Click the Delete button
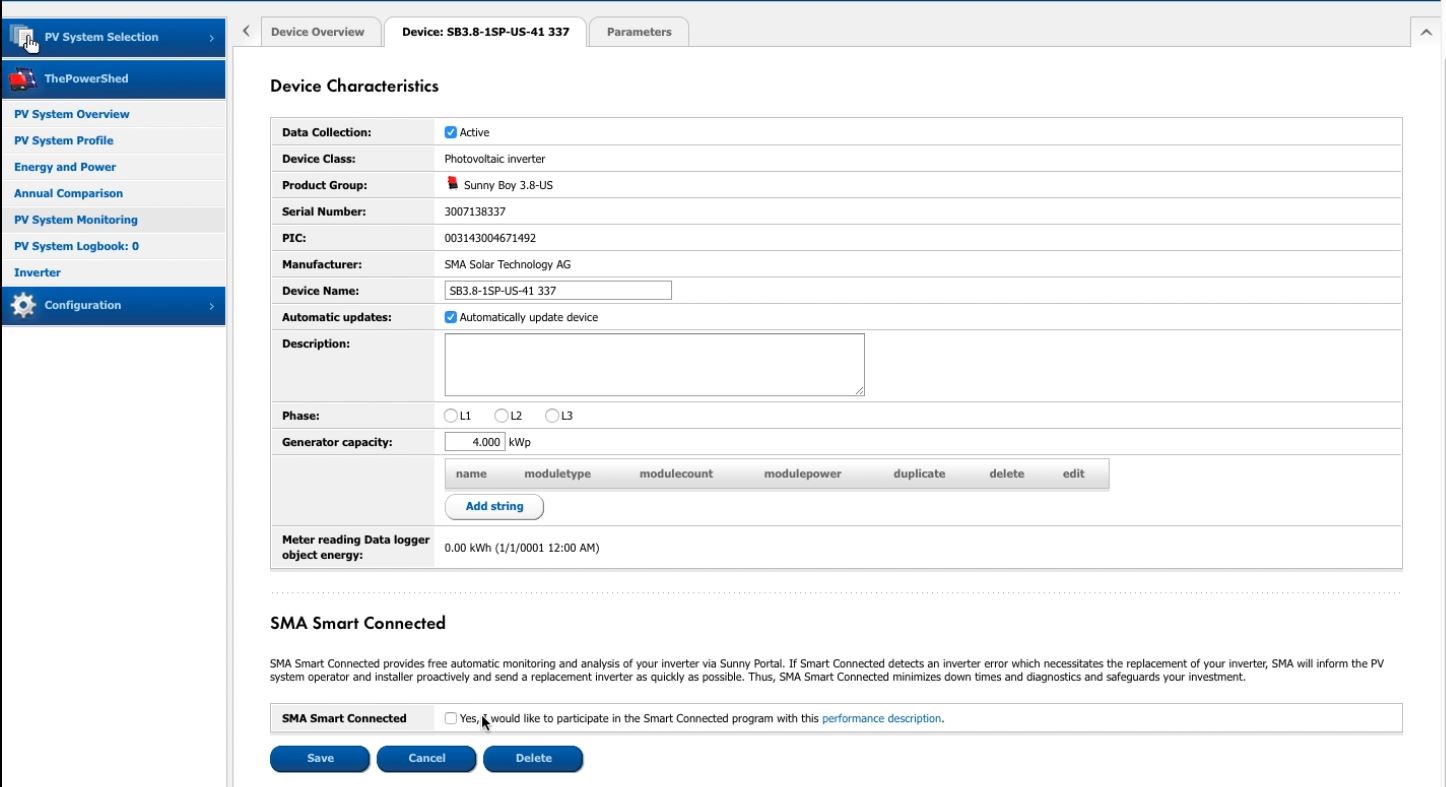1446x787 pixels. pyautogui.click(x=533, y=759)
